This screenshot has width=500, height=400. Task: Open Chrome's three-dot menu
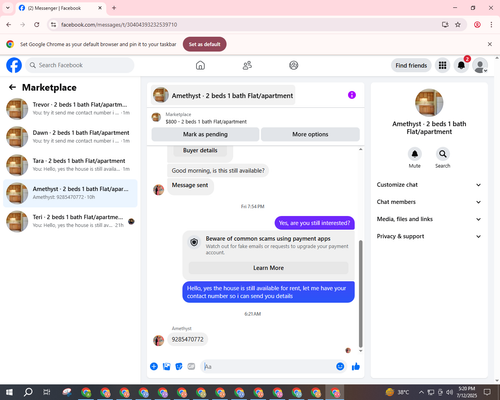[491, 25]
